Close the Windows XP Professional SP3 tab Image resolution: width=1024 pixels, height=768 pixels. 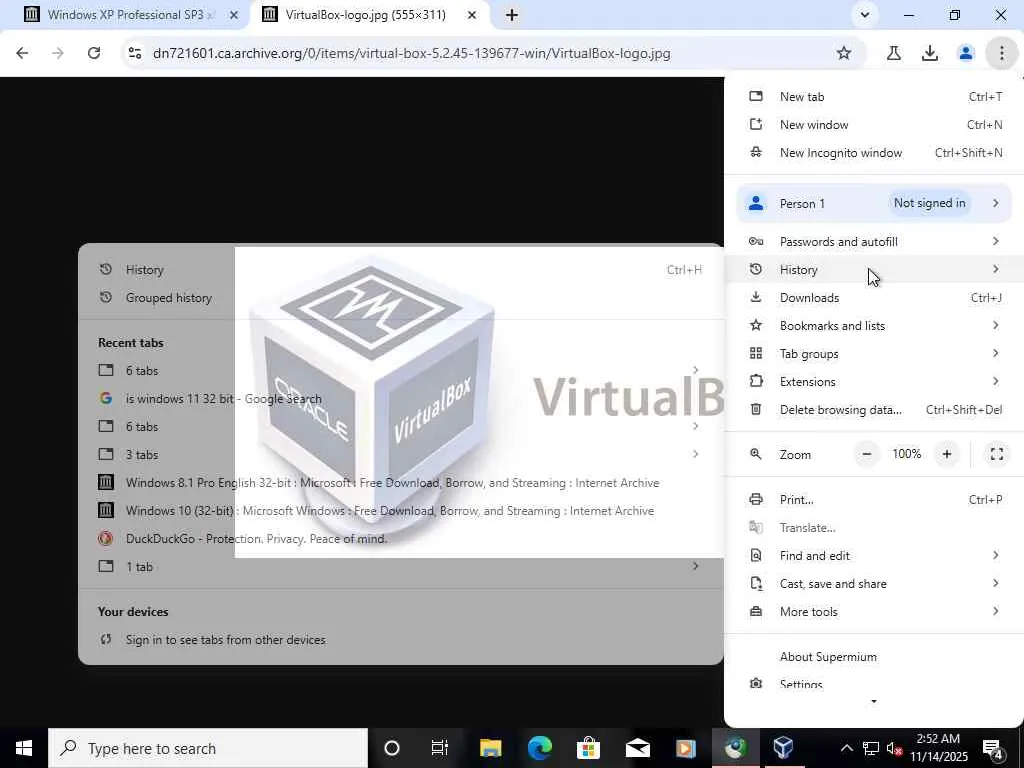click(234, 14)
